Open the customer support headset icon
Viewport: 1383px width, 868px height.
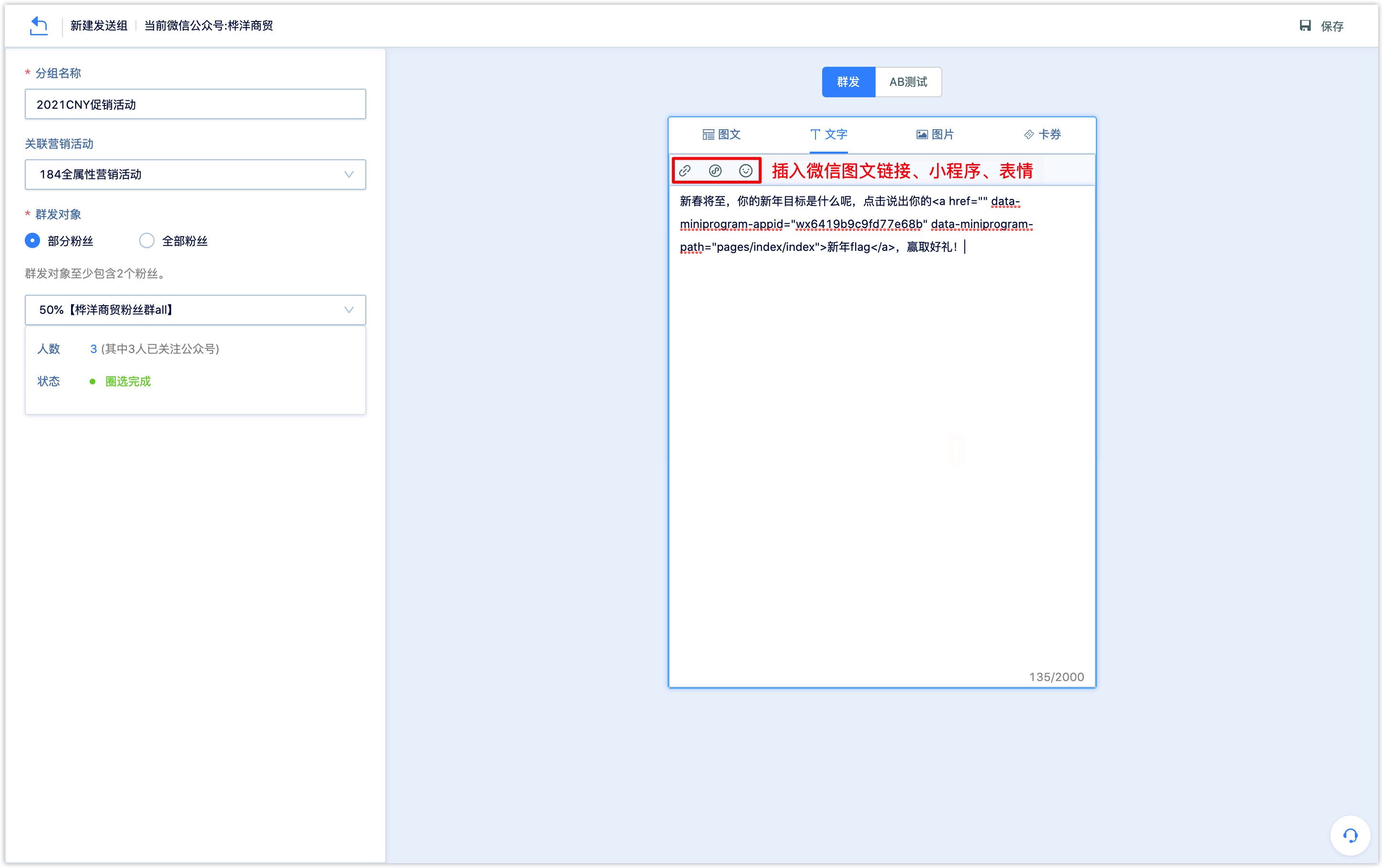(x=1350, y=835)
